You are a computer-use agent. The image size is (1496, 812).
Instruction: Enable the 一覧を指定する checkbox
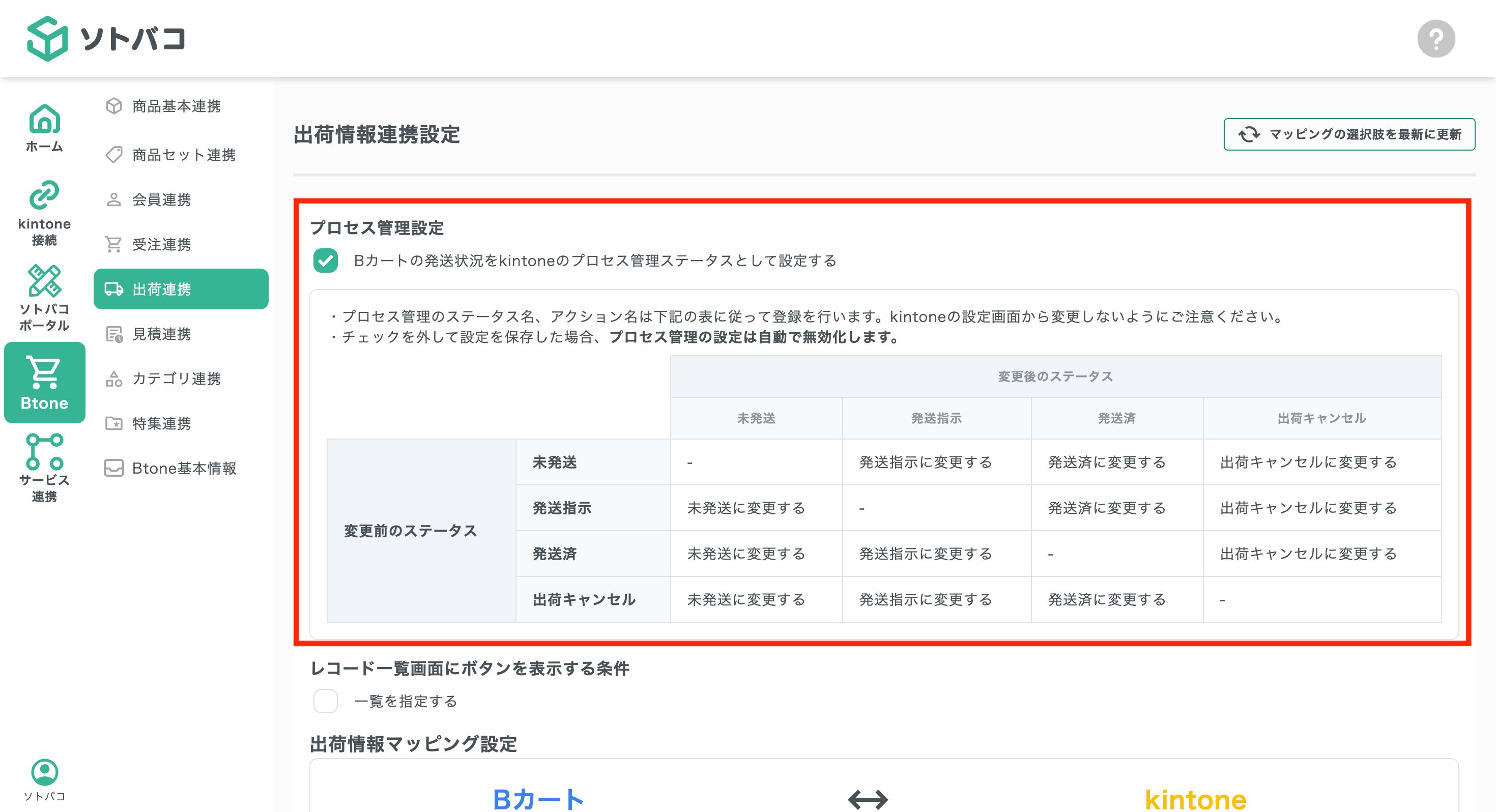[326, 701]
